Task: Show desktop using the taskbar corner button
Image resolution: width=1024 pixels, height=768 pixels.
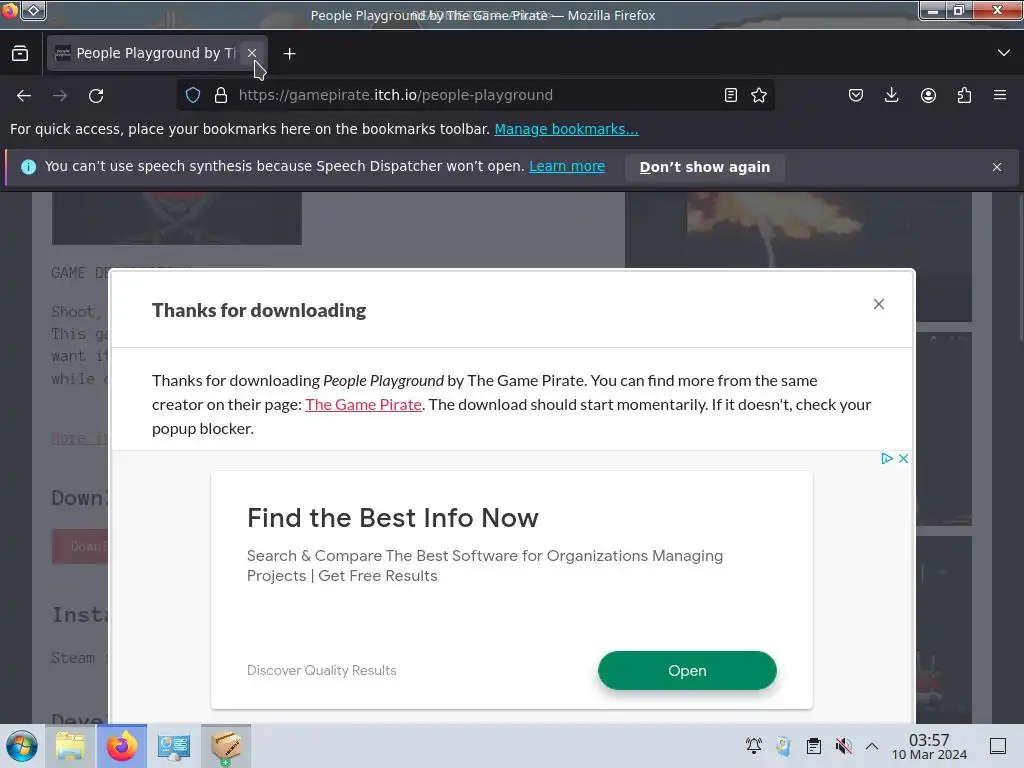Action: coord(998,746)
